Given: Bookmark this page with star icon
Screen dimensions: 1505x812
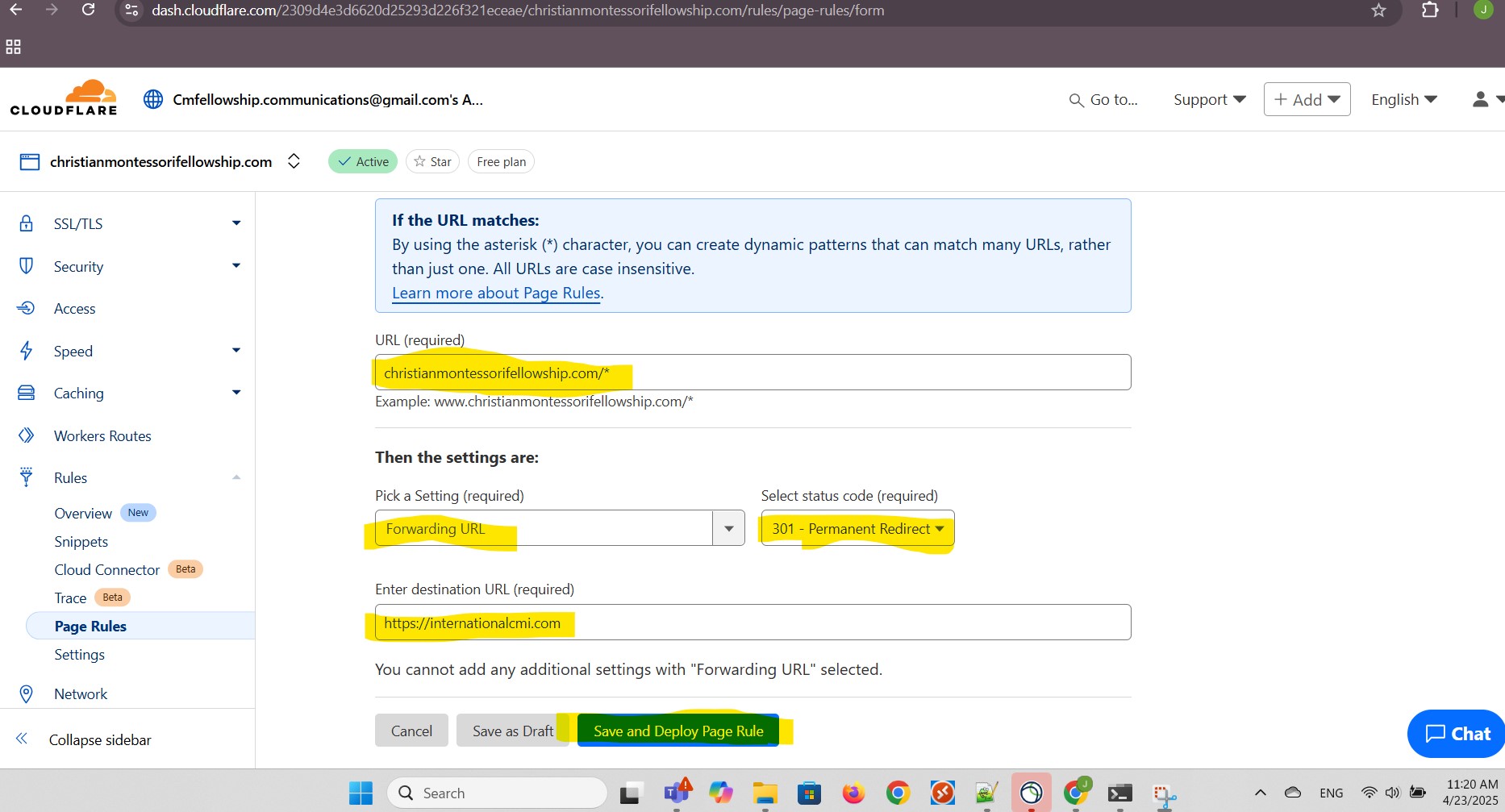Looking at the screenshot, I should pos(1378,10).
